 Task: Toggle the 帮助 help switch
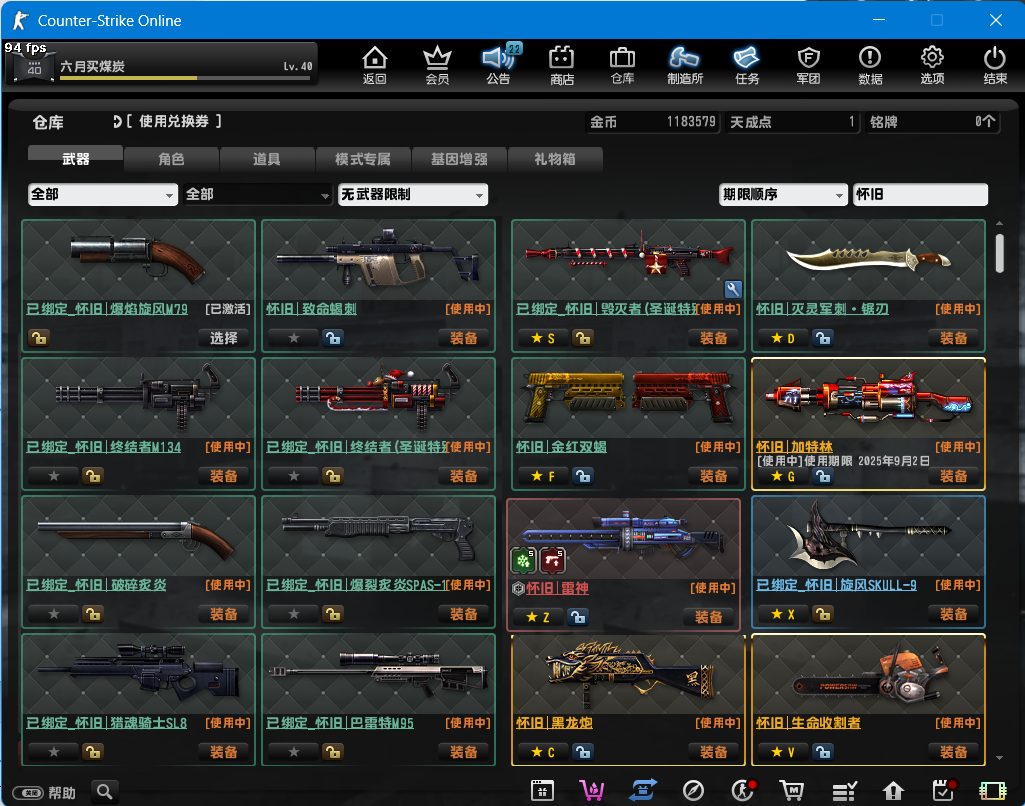pyautogui.click(x=28, y=793)
